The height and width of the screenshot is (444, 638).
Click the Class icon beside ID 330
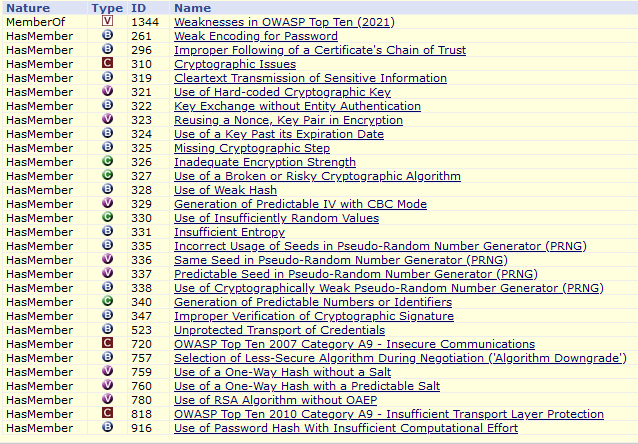[107, 217]
